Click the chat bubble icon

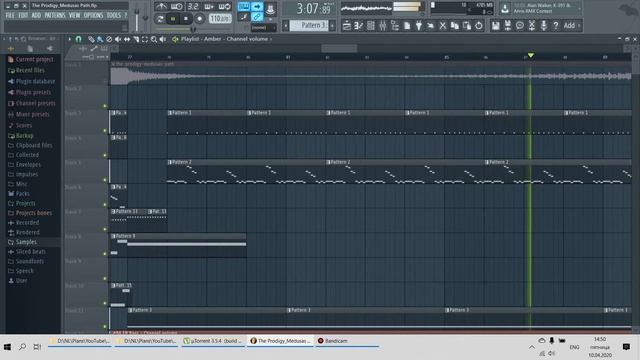click(x=520, y=26)
